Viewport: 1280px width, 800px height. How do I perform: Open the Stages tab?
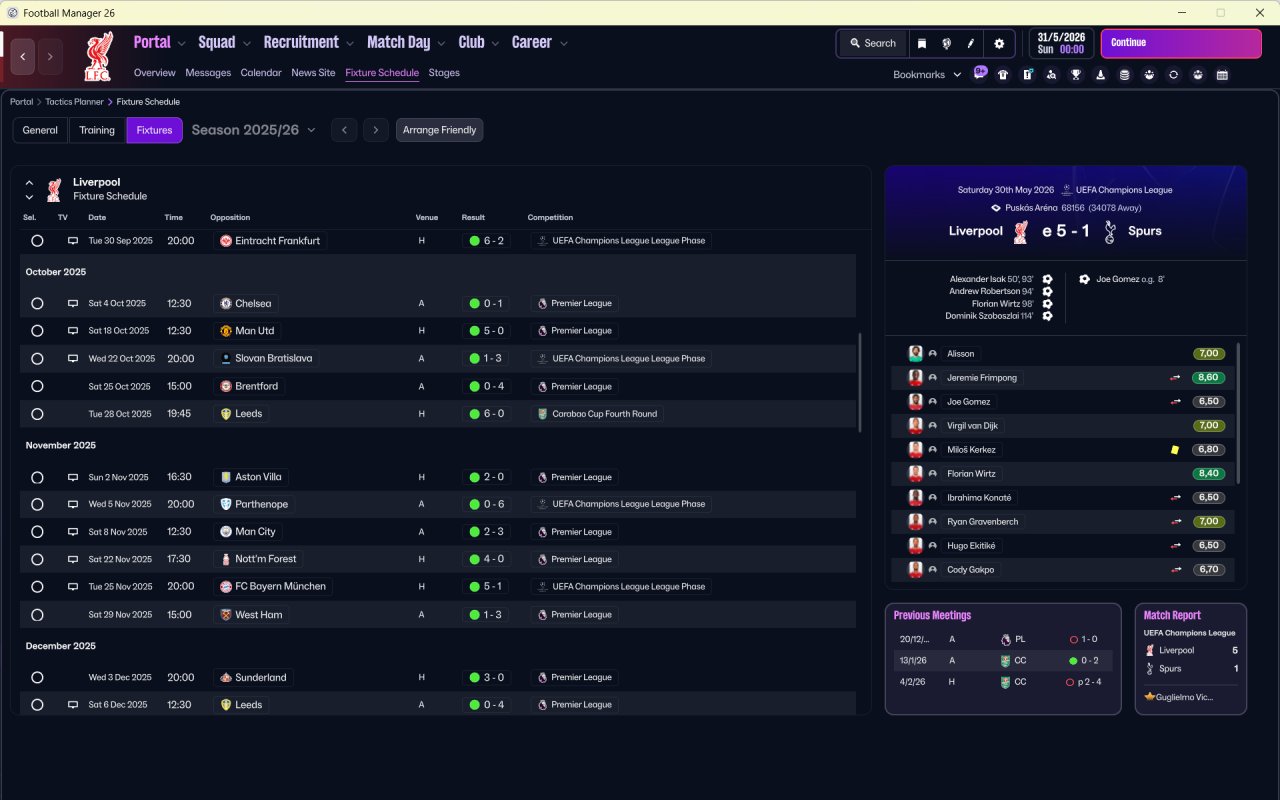pyautogui.click(x=444, y=73)
